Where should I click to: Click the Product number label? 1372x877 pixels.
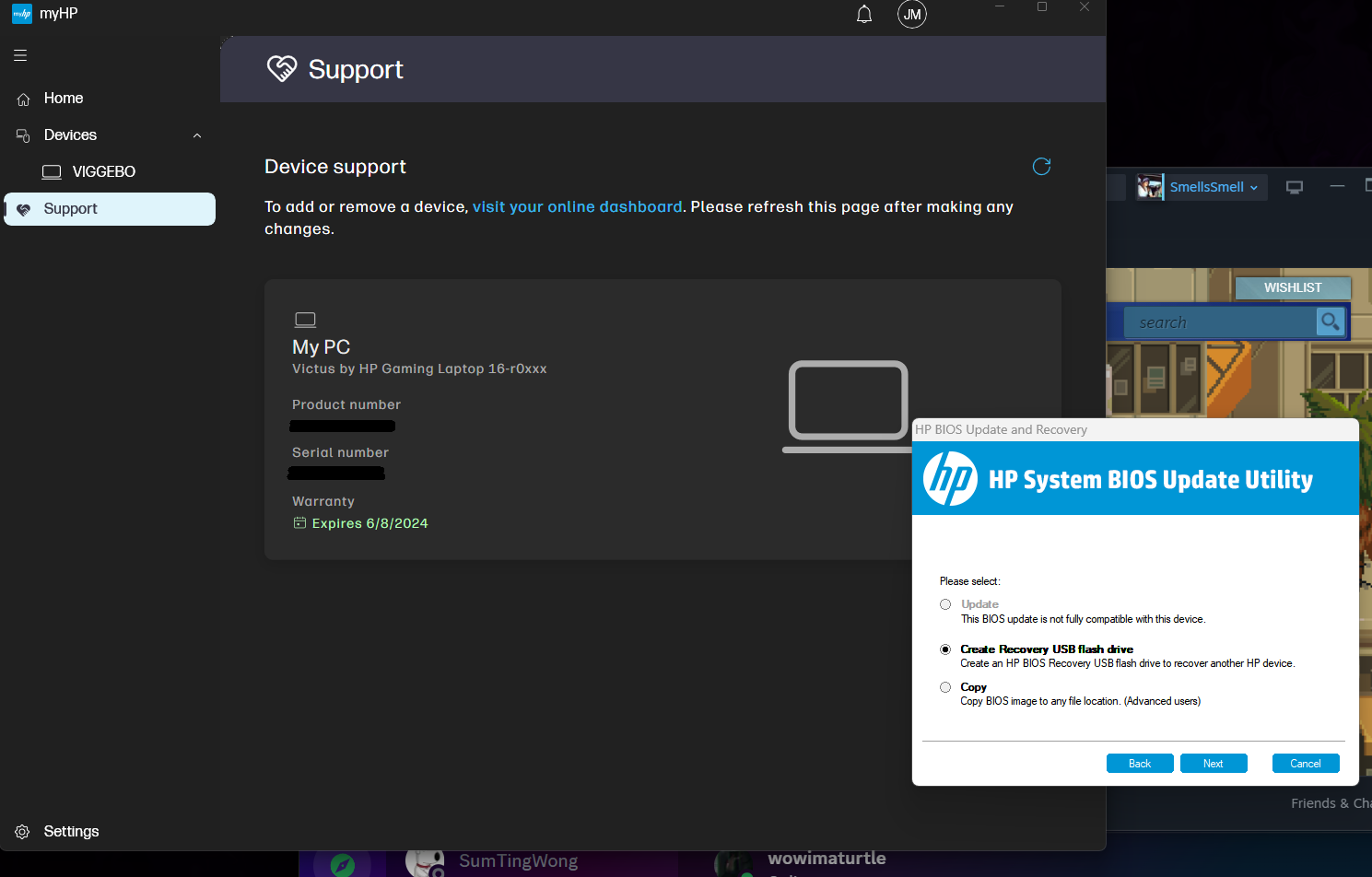346,405
